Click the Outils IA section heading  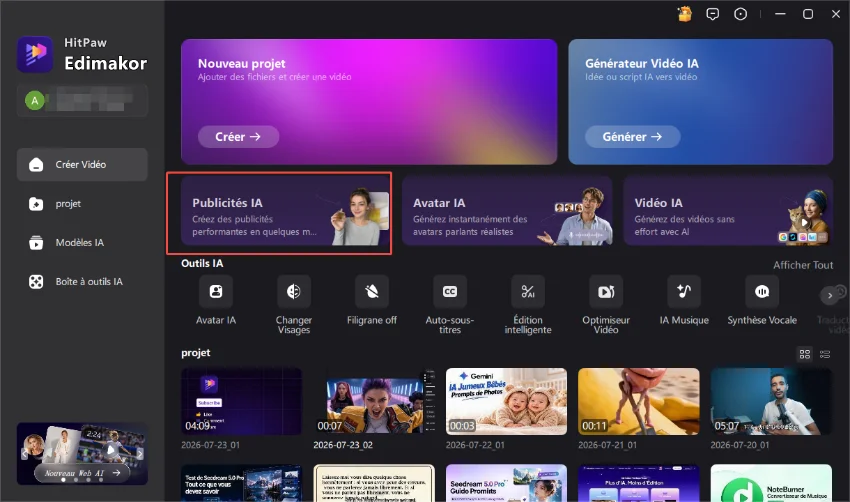click(202, 263)
